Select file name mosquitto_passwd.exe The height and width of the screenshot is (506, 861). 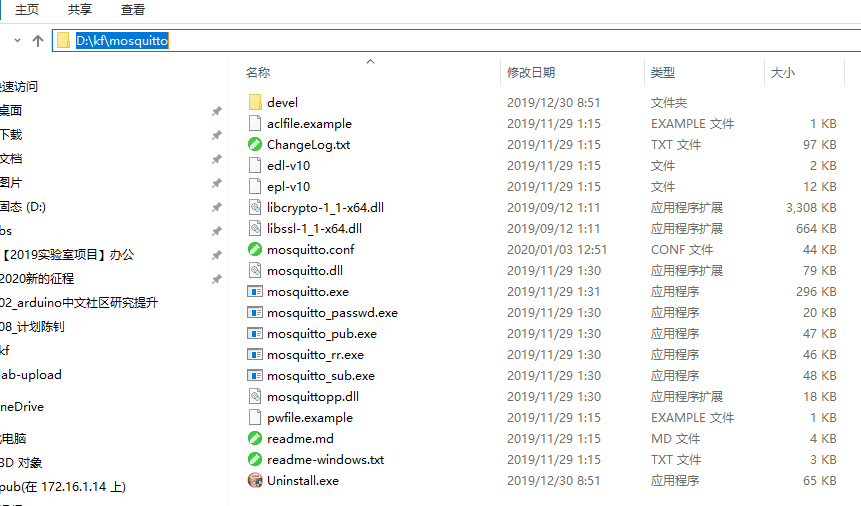click(x=332, y=313)
